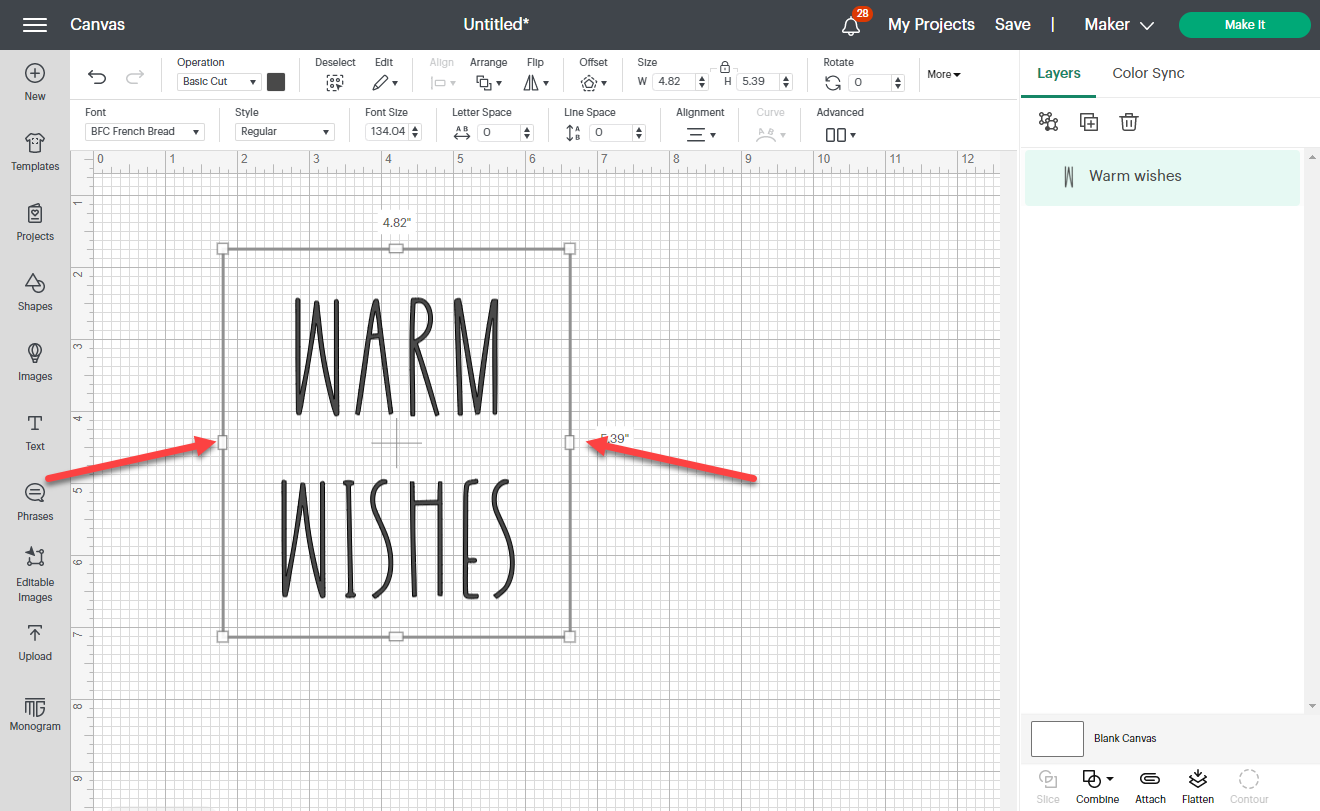Viewport: 1320px width, 811px height.
Task: Attach the Warm wishes layer
Action: [1149, 786]
